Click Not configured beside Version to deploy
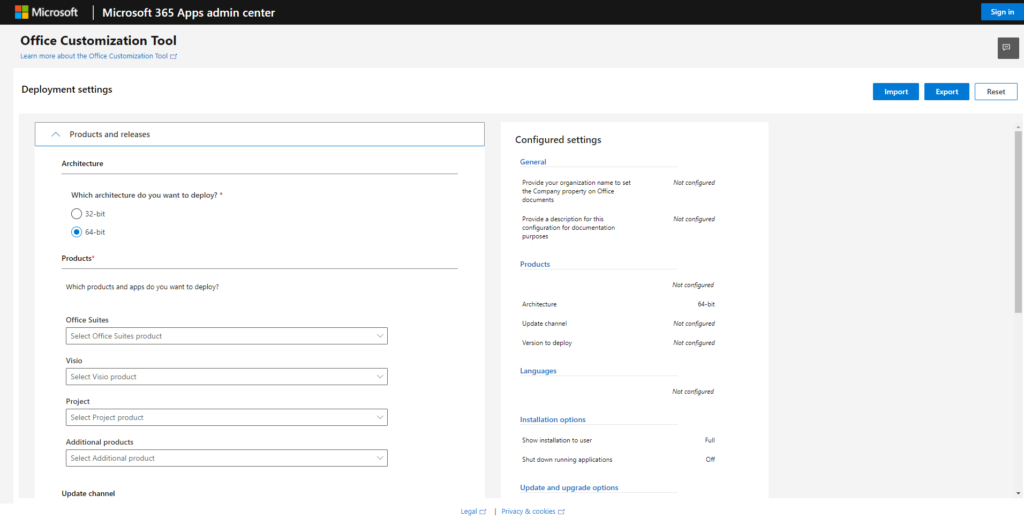 tap(694, 342)
